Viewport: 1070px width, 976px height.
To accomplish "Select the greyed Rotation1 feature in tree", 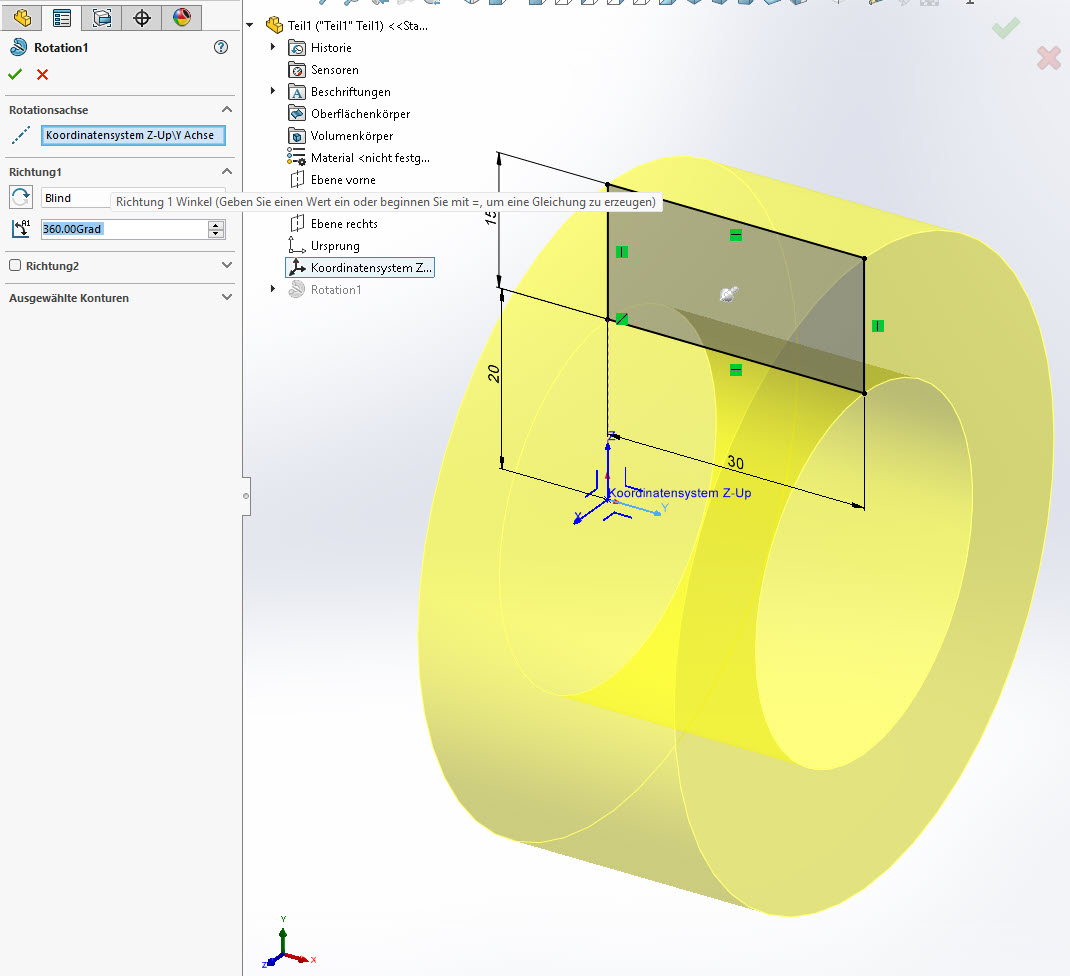I will pos(325,289).
